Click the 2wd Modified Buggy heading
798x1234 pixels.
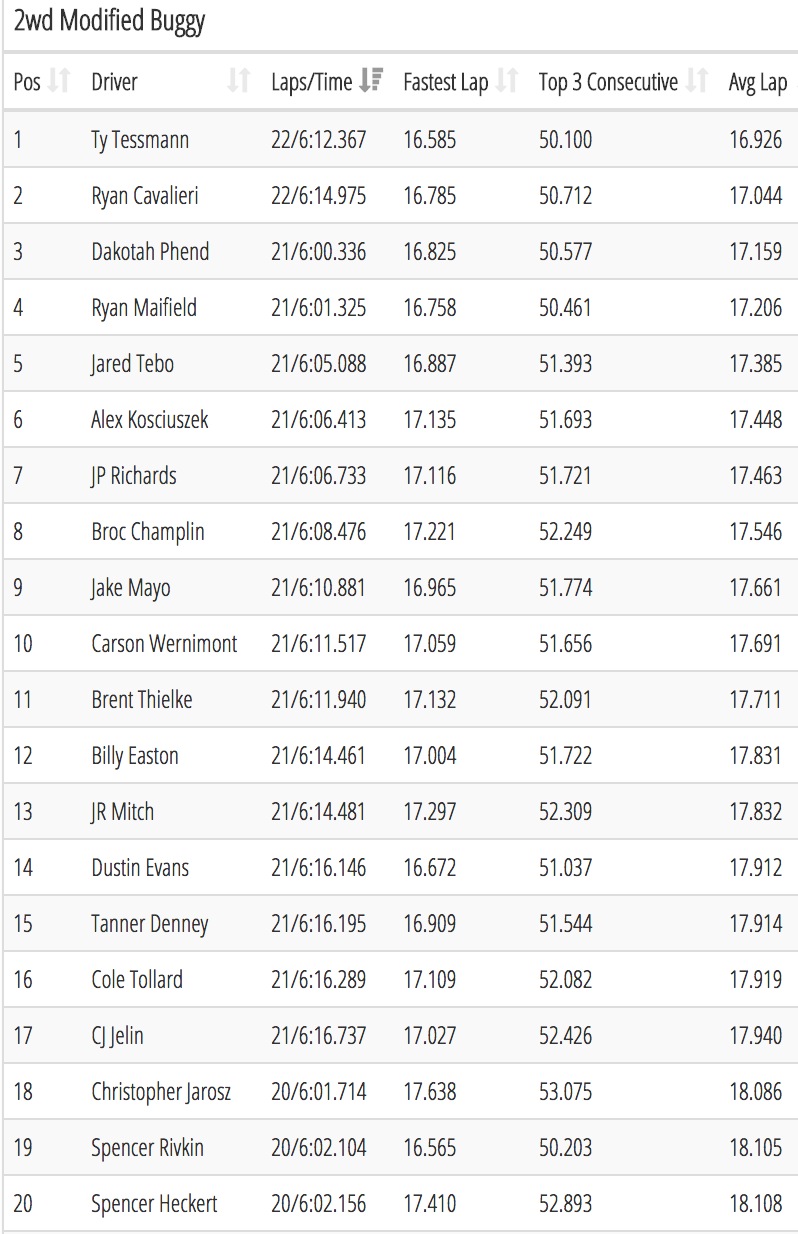point(109,23)
